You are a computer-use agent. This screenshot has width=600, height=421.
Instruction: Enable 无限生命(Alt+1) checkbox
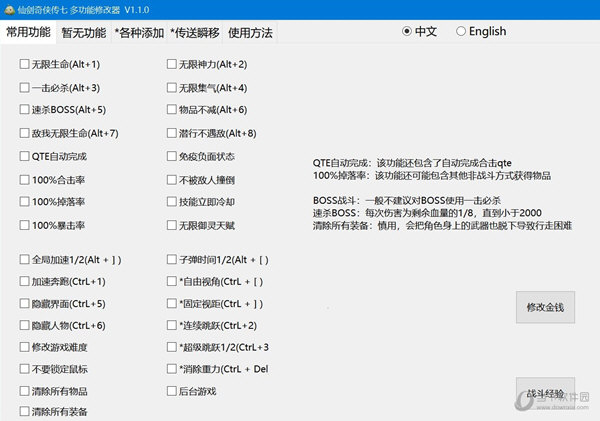pyautogui.click(x=24, y=65)
